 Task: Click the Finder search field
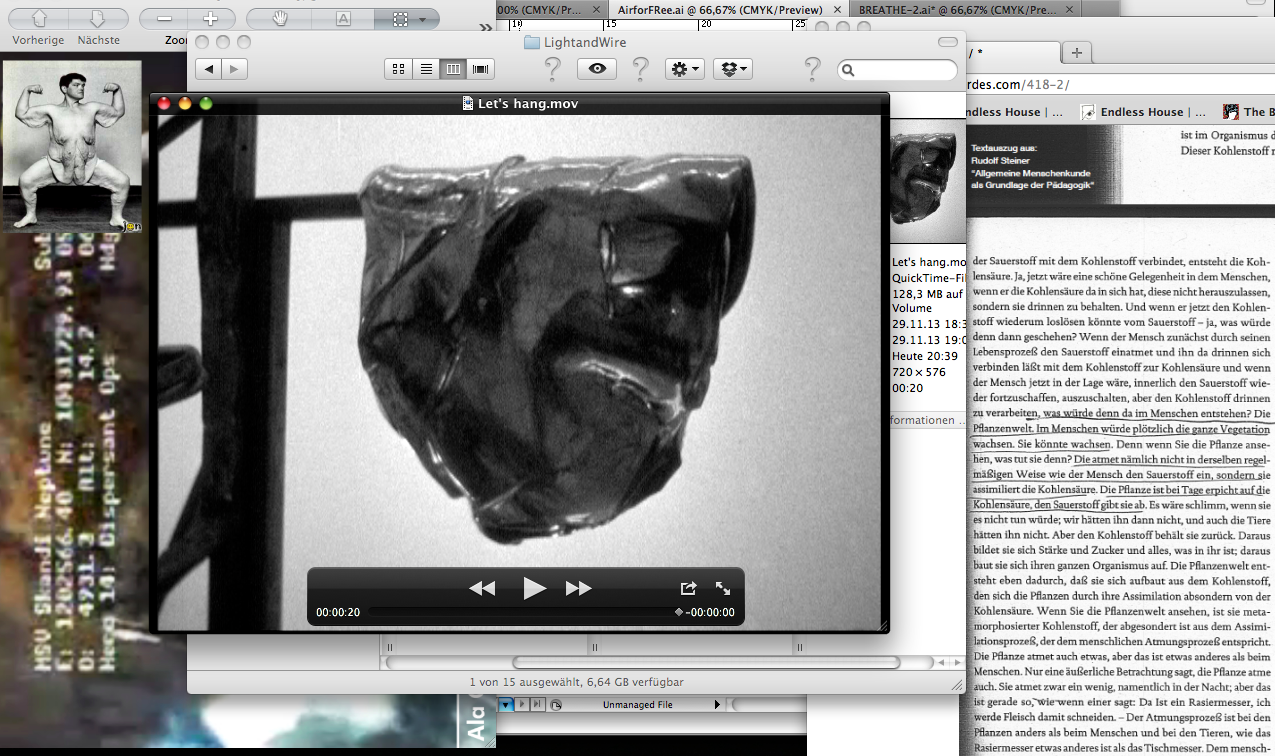coord(897,70)
